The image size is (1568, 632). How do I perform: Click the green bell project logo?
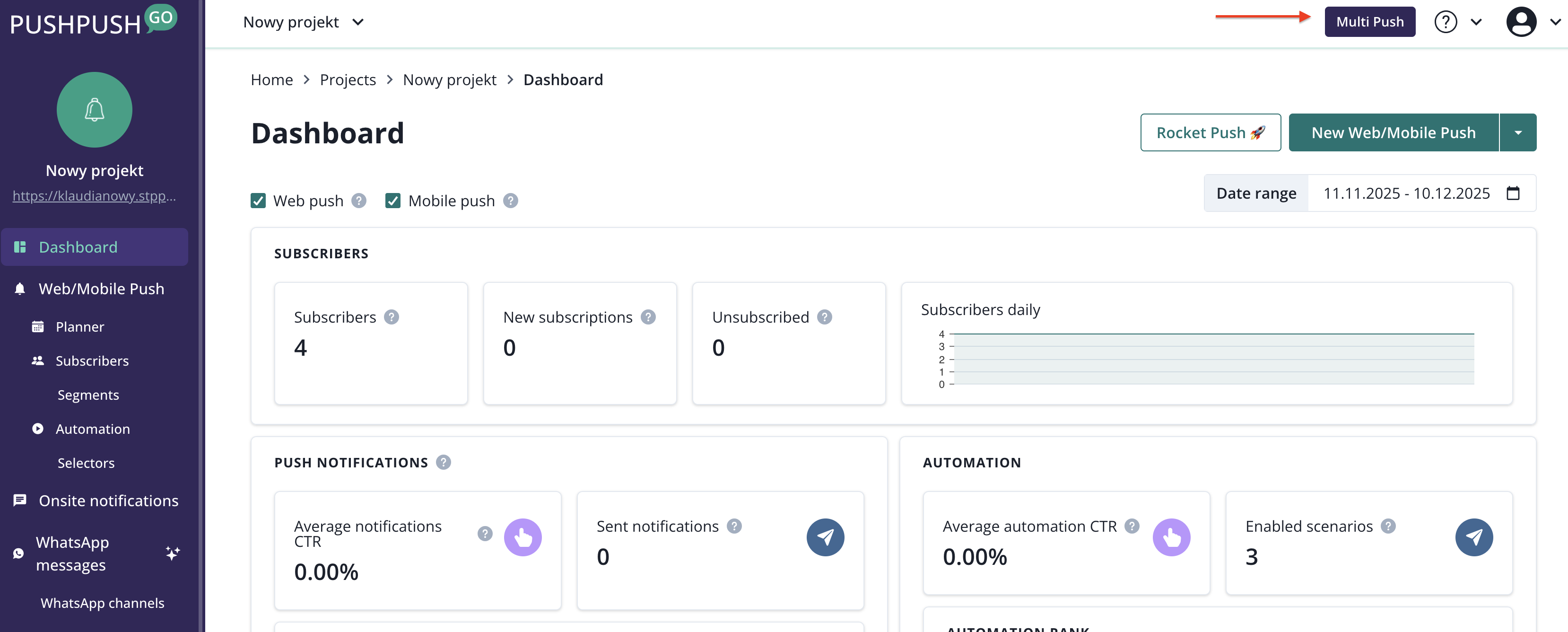95,110
